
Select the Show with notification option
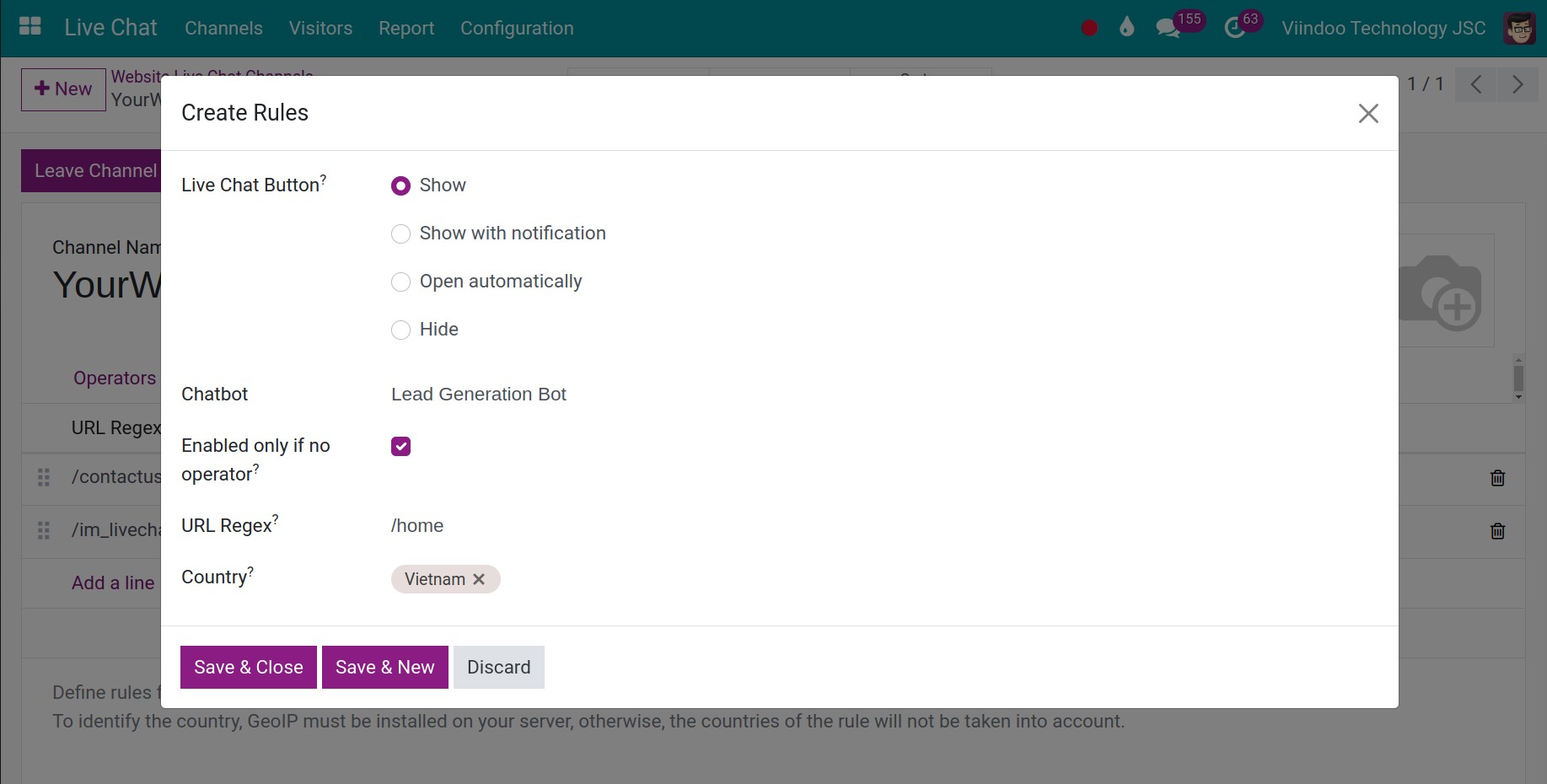click(401, 234)
